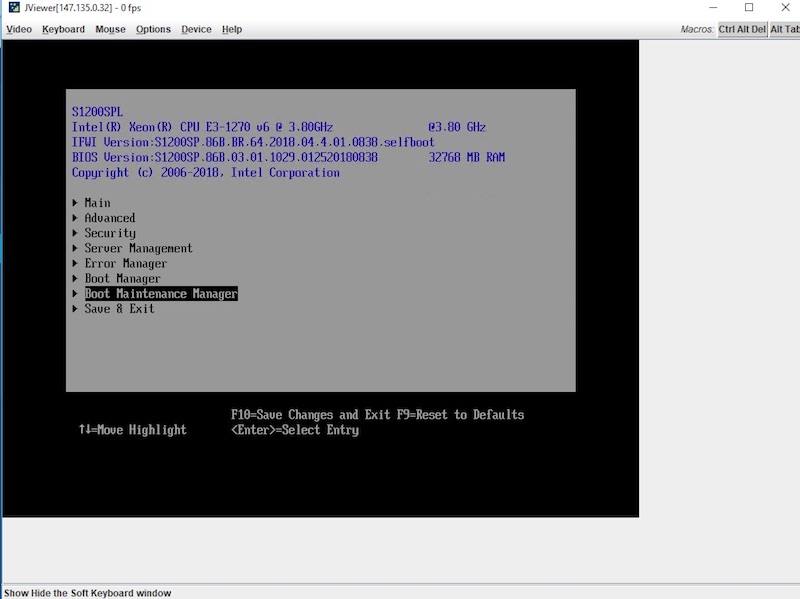Click the arrow beside Advanced

point(75,218)
